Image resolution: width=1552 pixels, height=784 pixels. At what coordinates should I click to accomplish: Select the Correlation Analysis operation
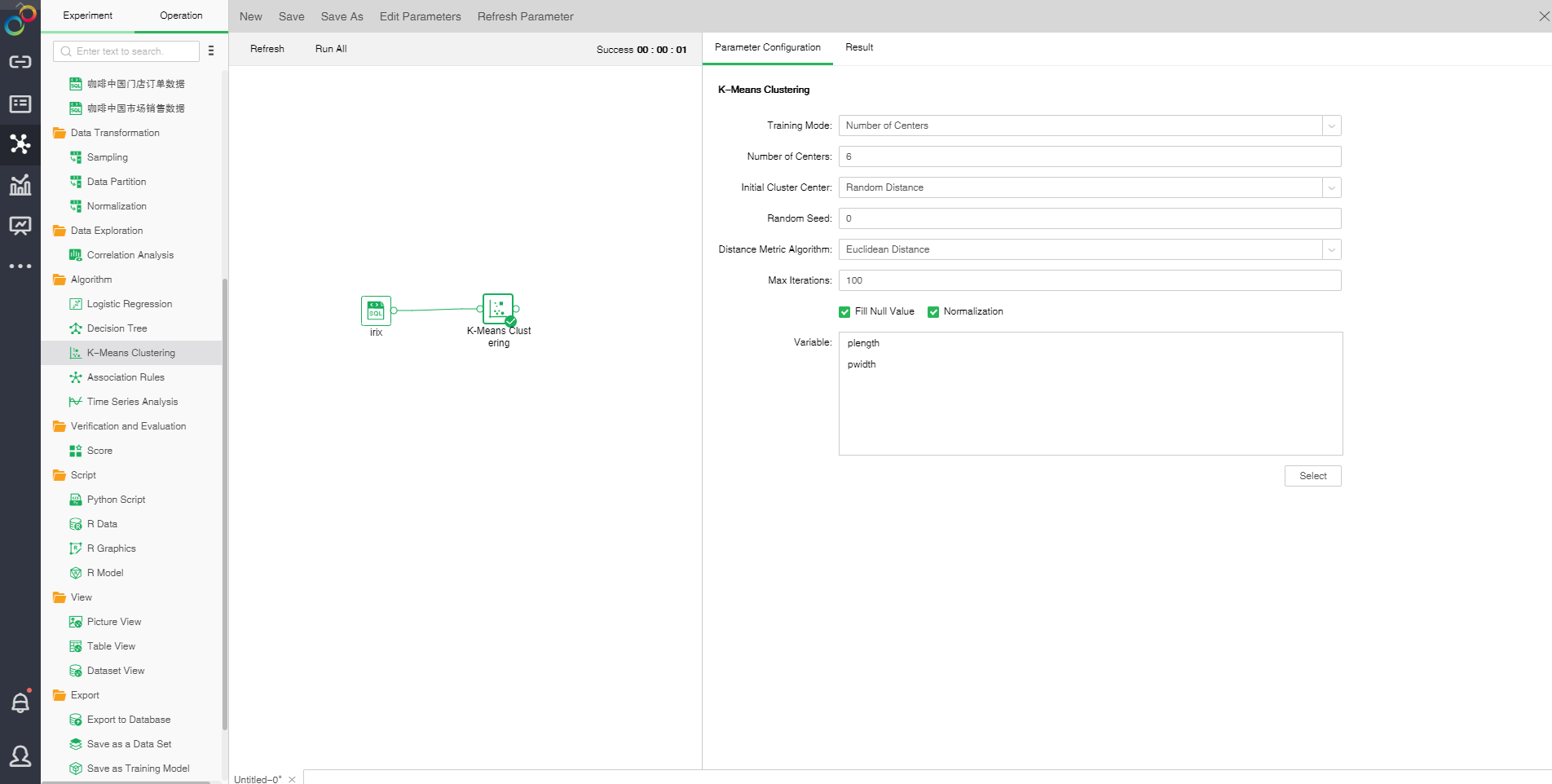[x=130, y=255]
